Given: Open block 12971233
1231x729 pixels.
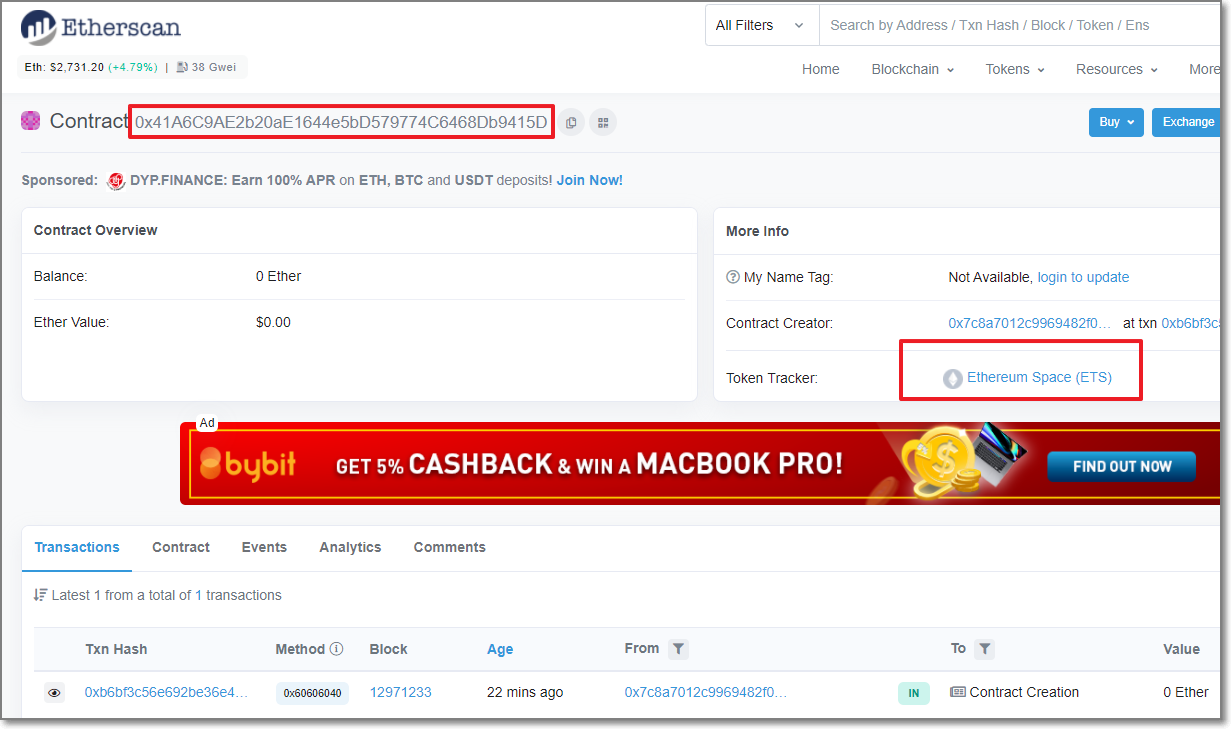Looking at the screenshot, I should (x=401, y=692).
